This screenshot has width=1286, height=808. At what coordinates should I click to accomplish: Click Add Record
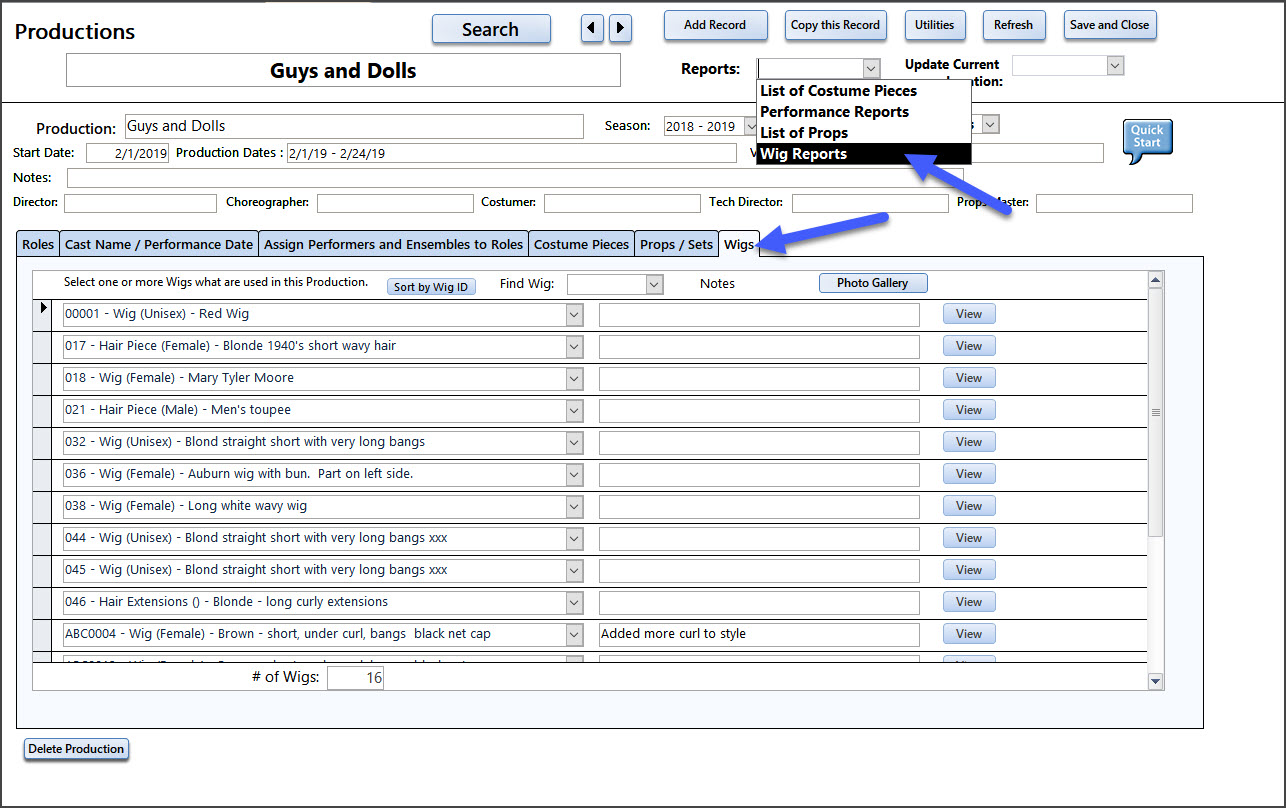point(715,25)
